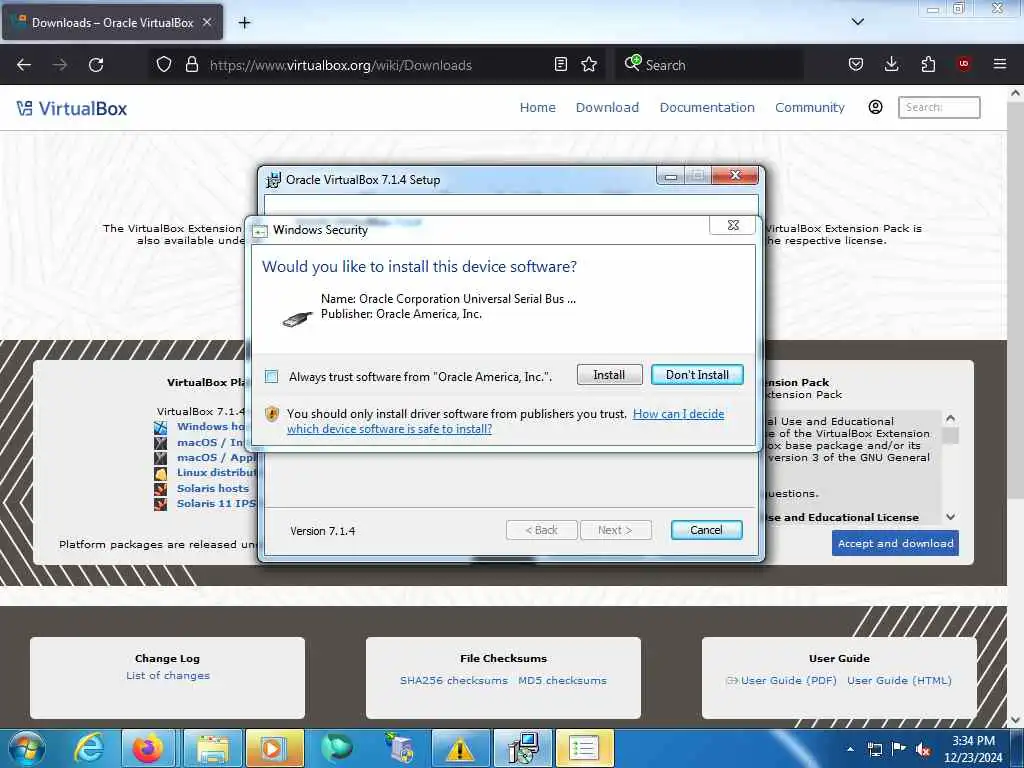Click the uBlock Origin extension icon

963,64
